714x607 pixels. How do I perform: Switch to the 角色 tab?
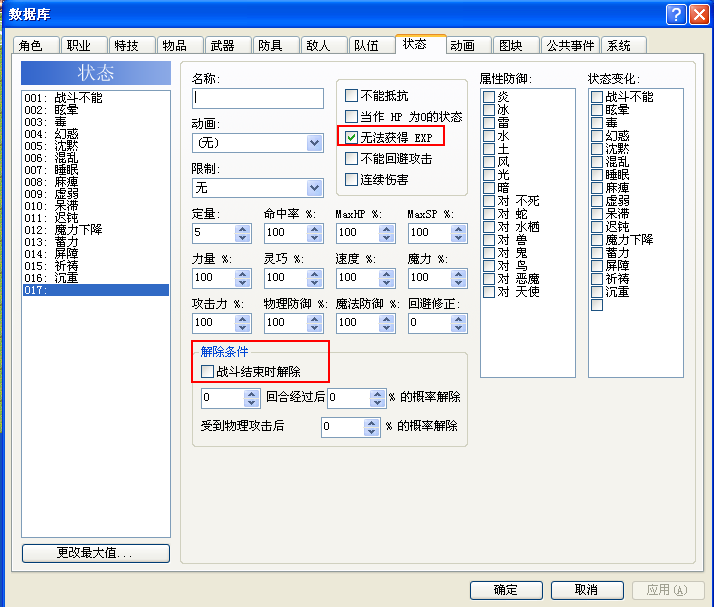[x=36, y=46]
